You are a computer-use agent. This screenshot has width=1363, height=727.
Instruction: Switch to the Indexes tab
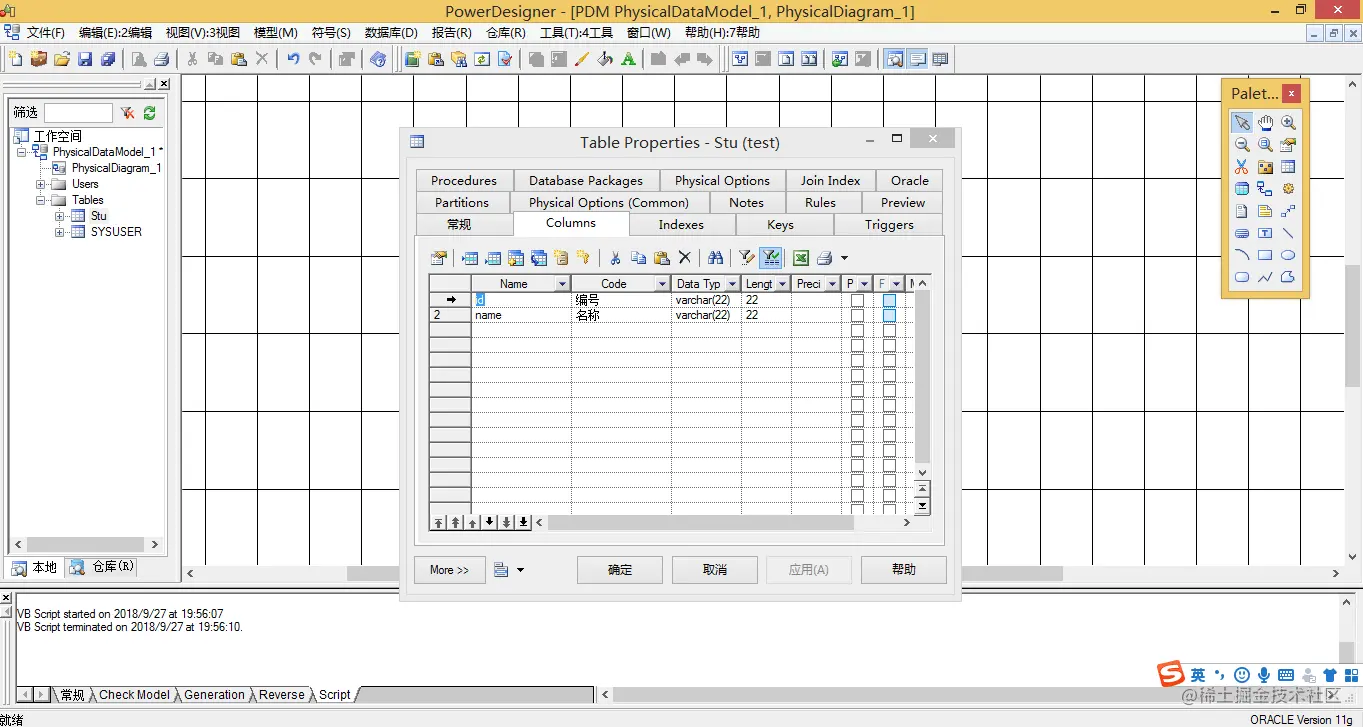click(x=681, y=224)
